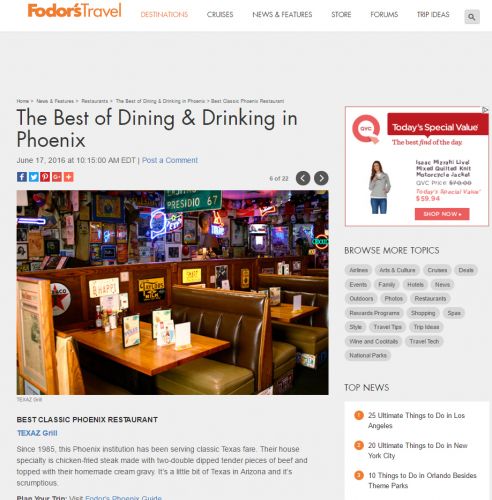Select the Restaurants topic tag
492x500 pixels.
coord(430,298)
